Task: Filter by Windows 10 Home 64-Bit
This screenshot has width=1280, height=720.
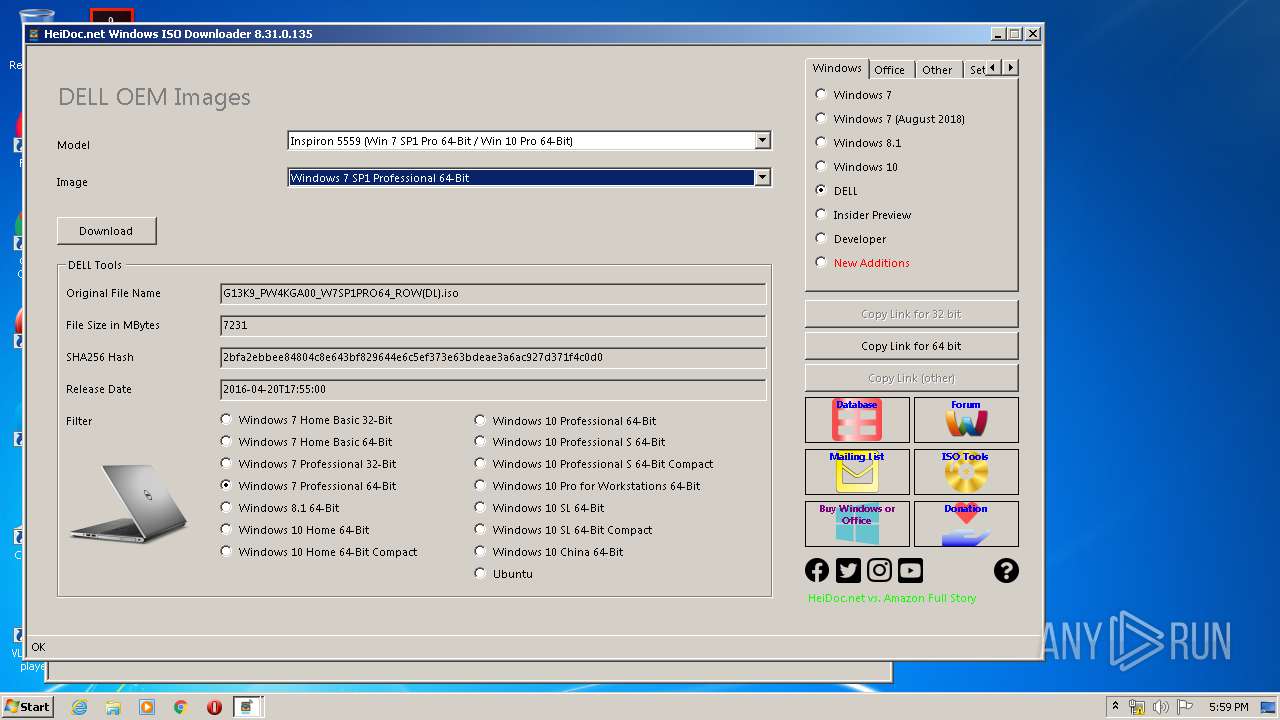Action: pyautogui.click(x=295, y=530)
